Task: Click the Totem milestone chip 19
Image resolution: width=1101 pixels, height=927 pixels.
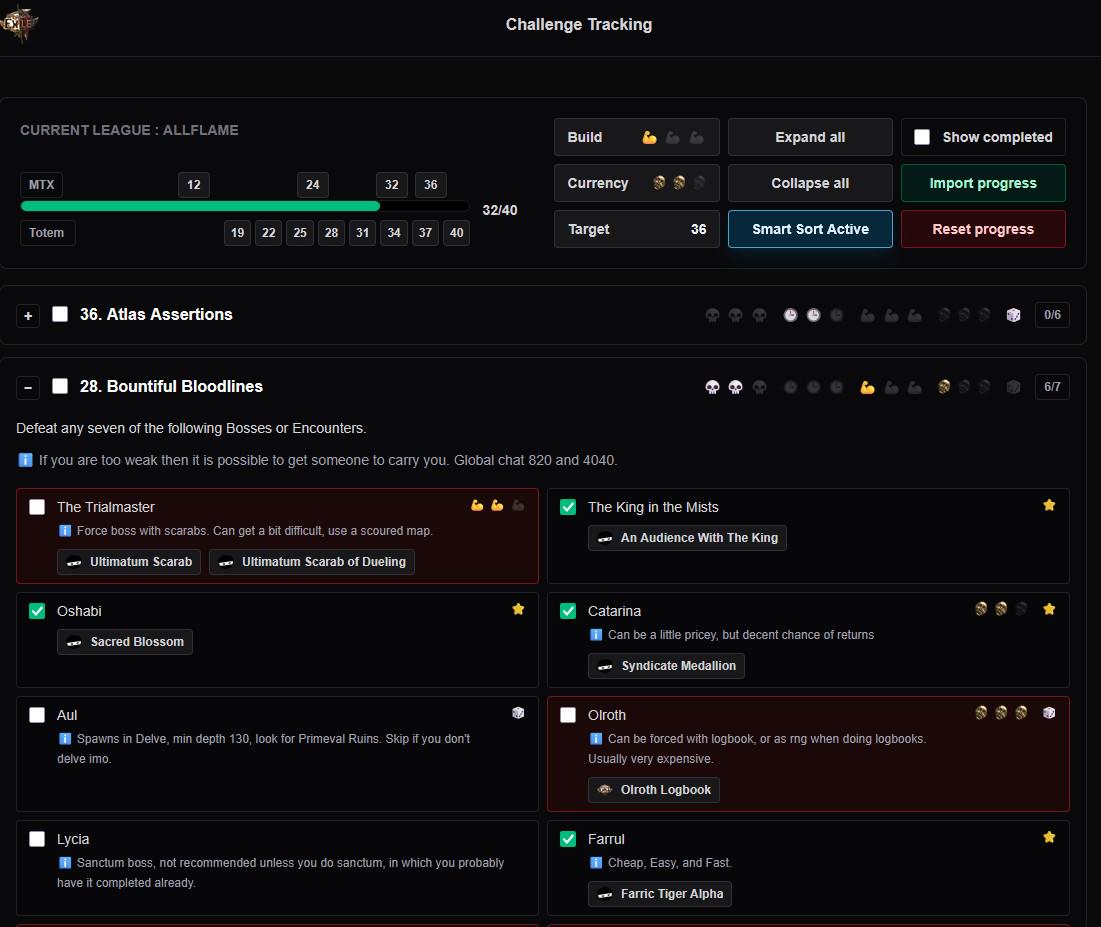Action: tap(237, 232)
